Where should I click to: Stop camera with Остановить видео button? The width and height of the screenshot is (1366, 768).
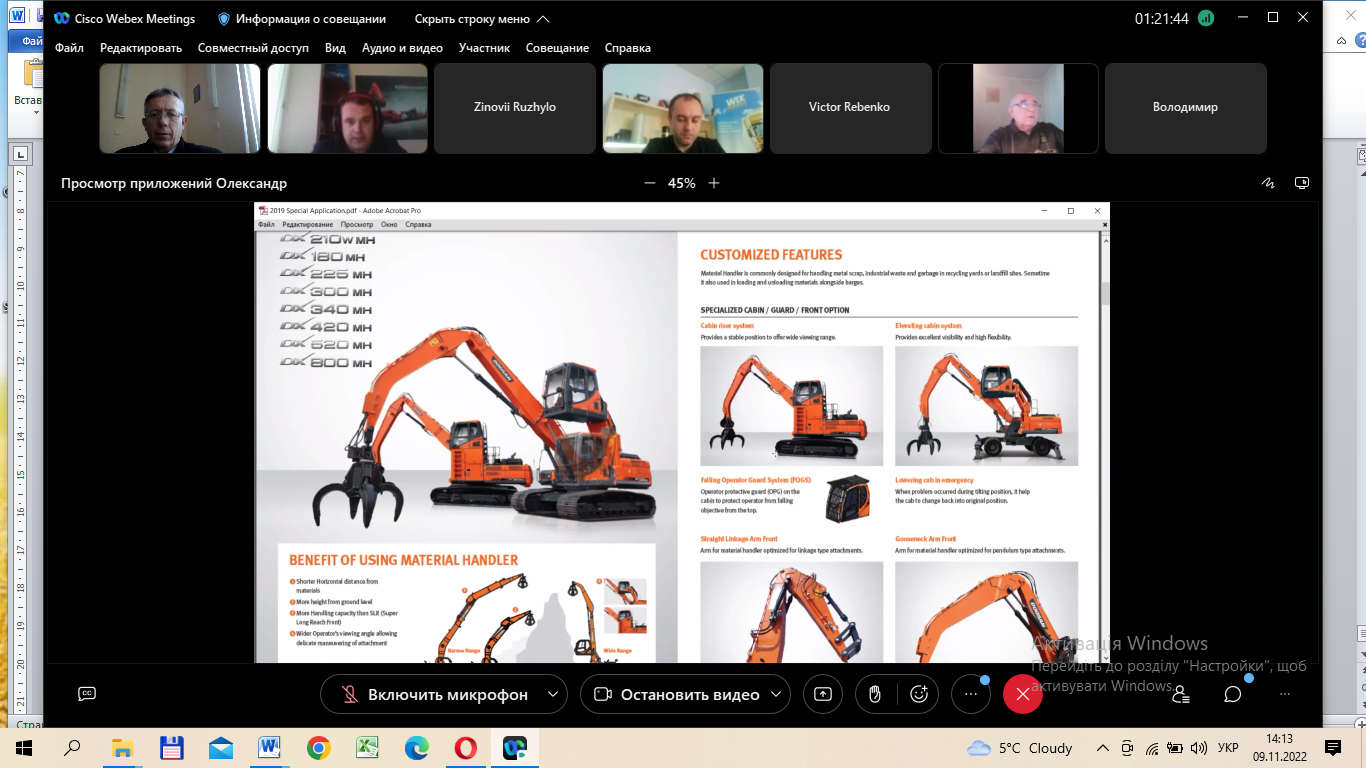[x=677, y=694]
